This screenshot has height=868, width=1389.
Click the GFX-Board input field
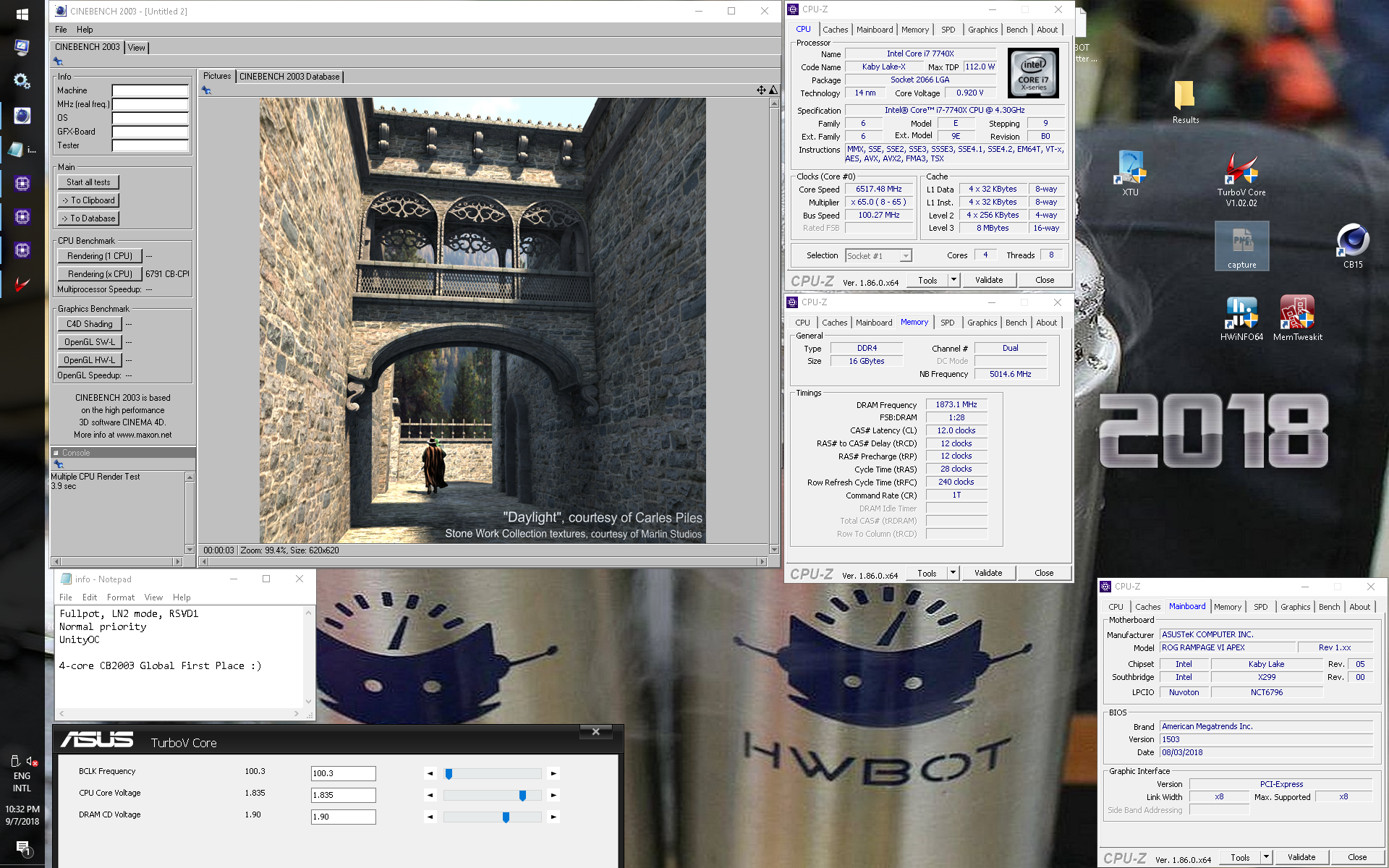point(150,132)
